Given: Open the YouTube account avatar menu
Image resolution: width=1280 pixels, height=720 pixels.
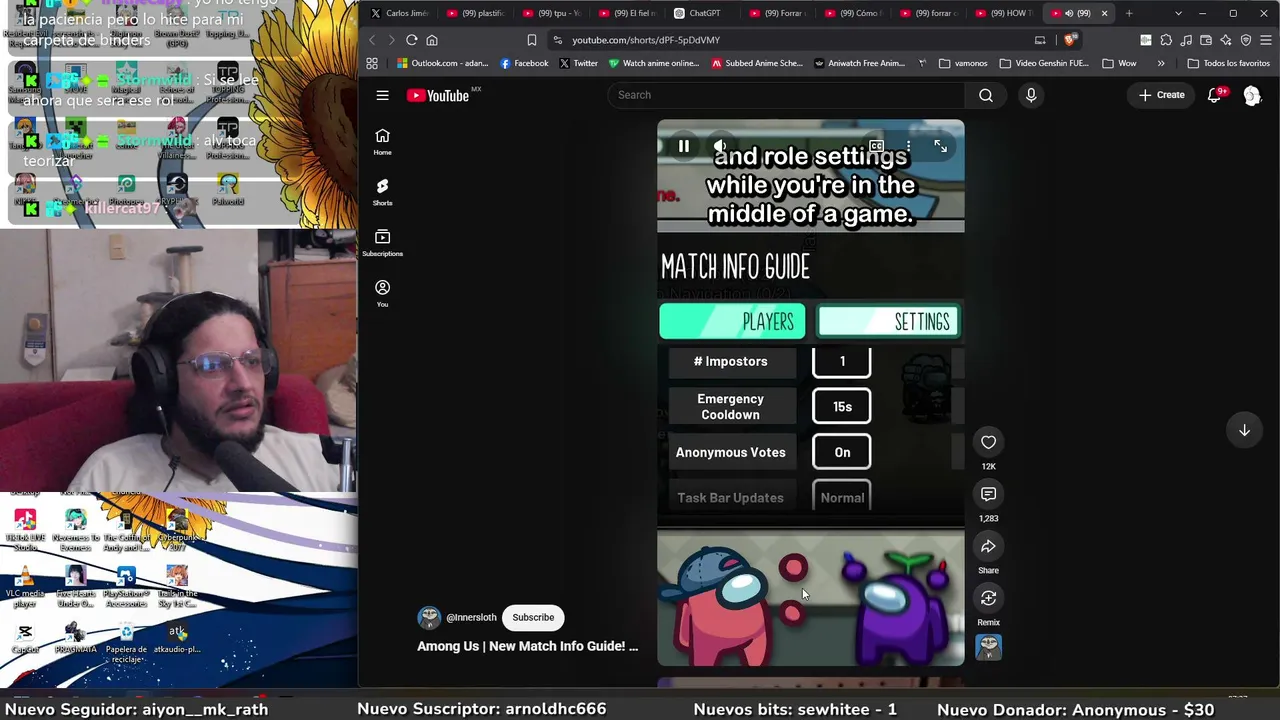Looking at the screenshot, I should tap(1252, 95).
